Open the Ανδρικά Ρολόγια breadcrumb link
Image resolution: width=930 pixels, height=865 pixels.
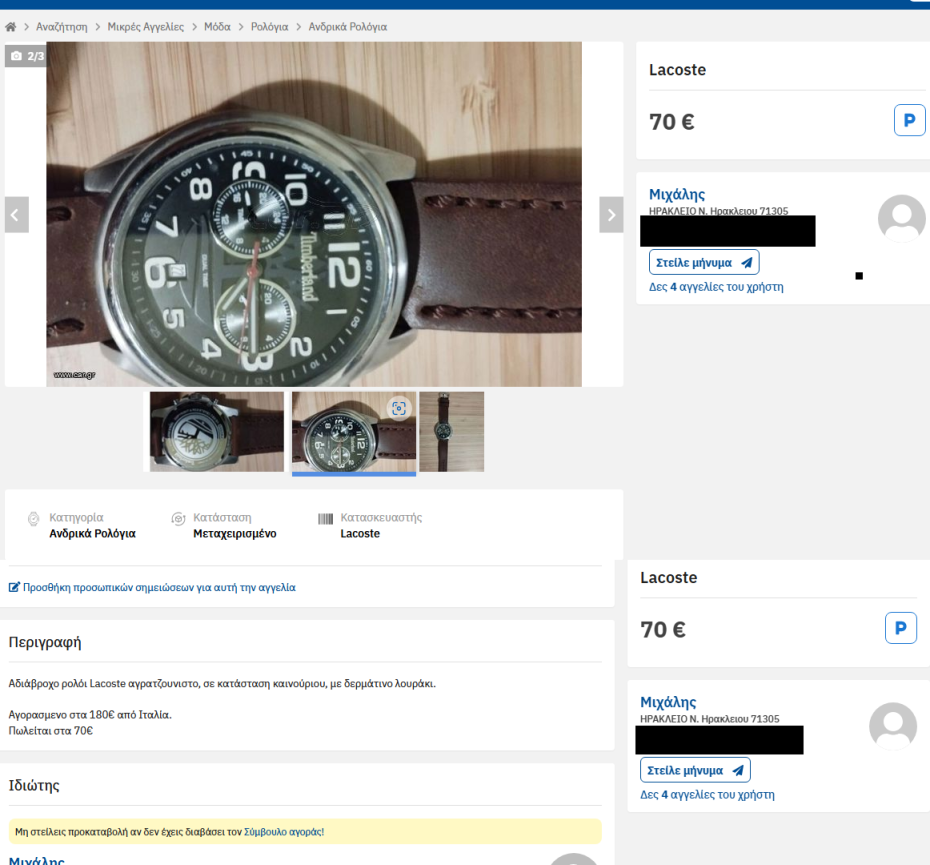(348, 27)
